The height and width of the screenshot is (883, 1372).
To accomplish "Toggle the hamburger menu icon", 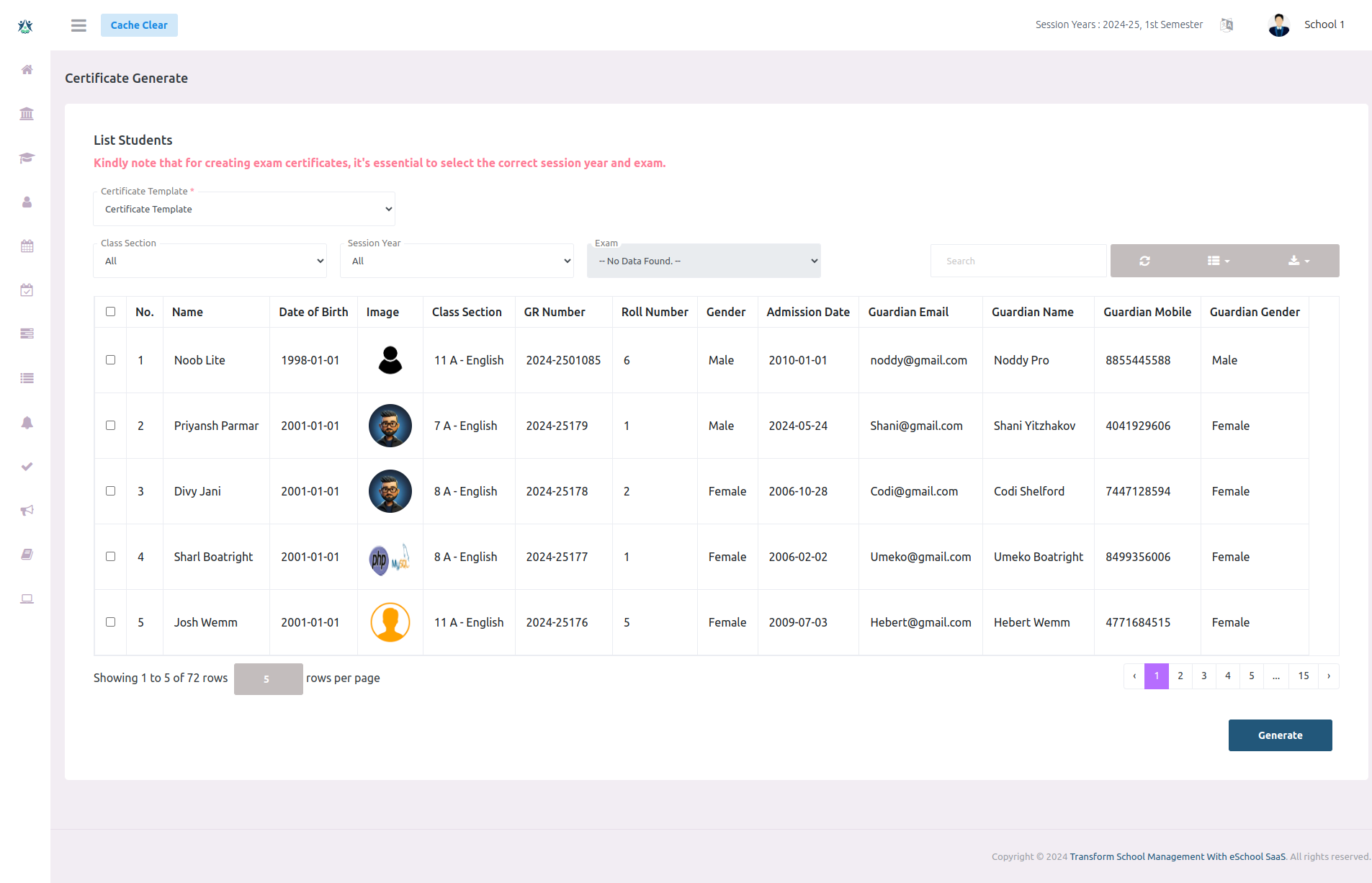I will click(79, 25).
